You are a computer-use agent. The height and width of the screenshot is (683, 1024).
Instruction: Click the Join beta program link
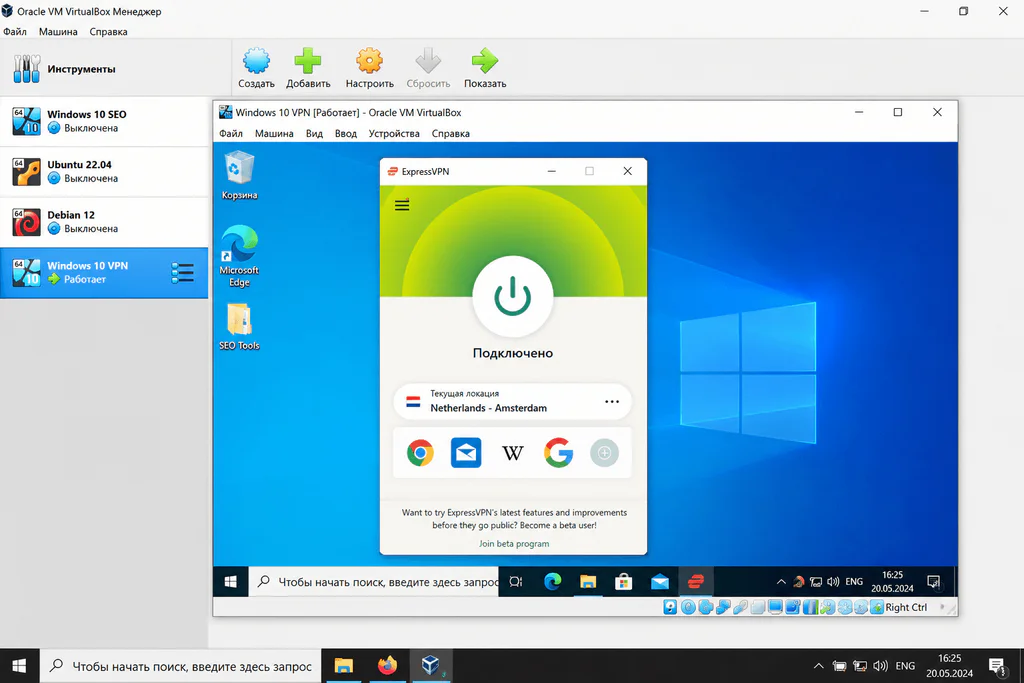point(514,543)
